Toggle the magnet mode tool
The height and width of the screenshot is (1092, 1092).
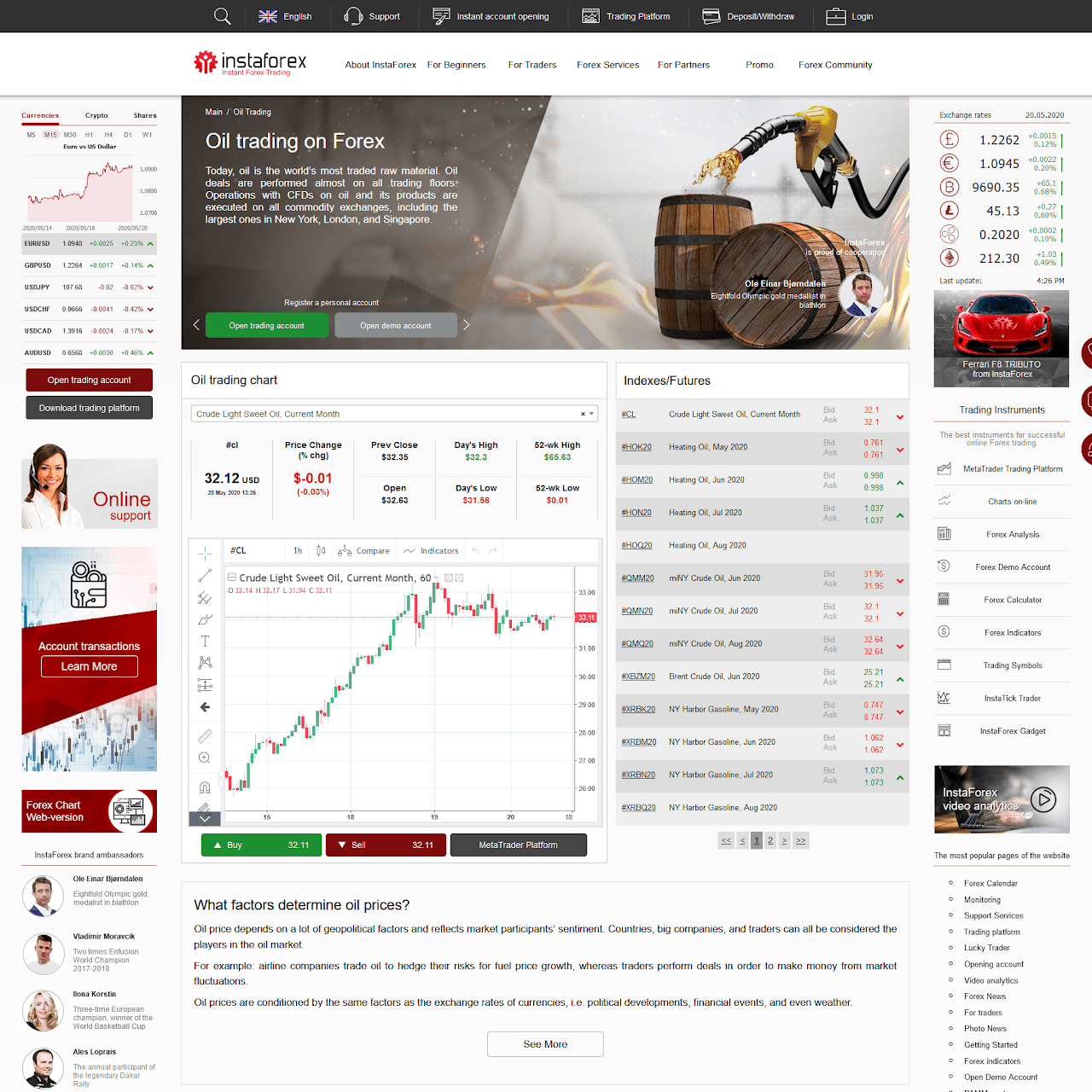(205, 787)
